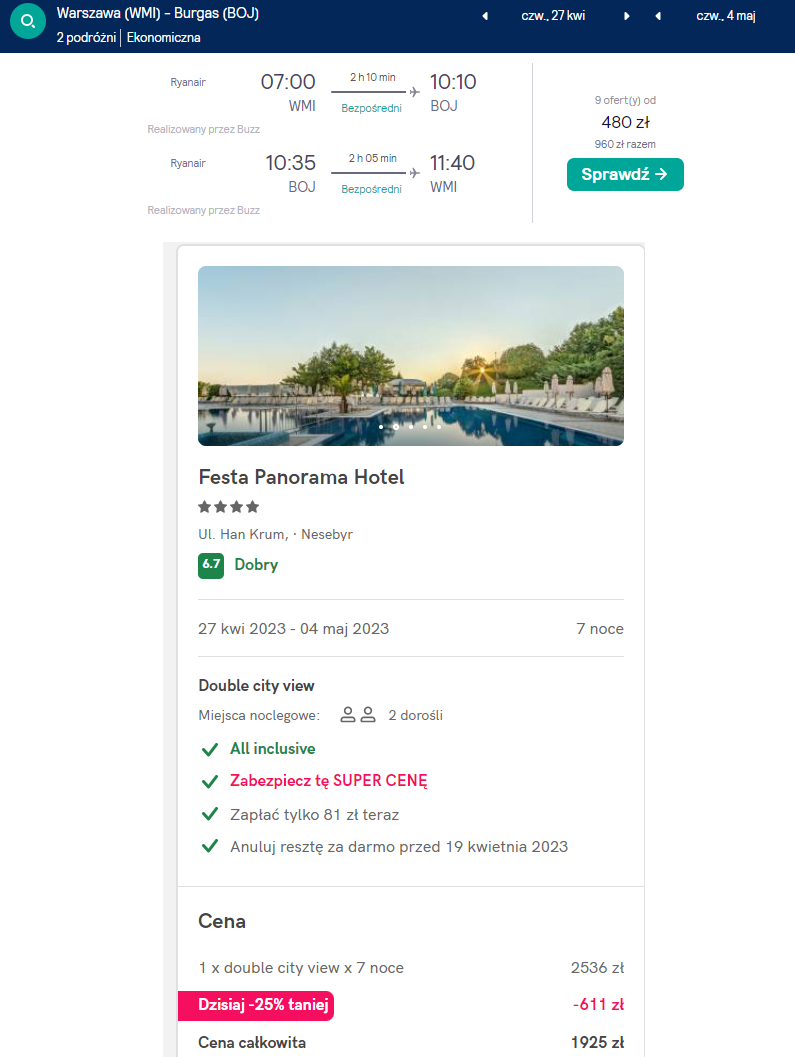The height and width of the screenshot is (1057, 795).
Task: Open Festa Panorama Hotel title
Action: (301, 477)
